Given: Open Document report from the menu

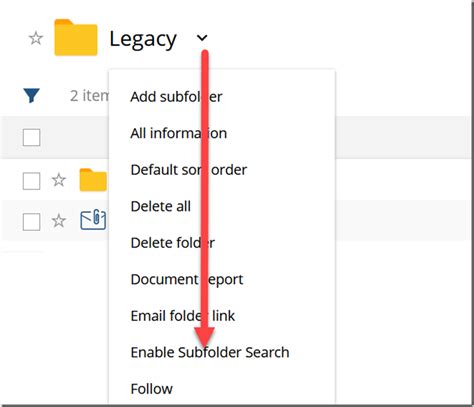Looking at the screenshot, I should 187,279.
